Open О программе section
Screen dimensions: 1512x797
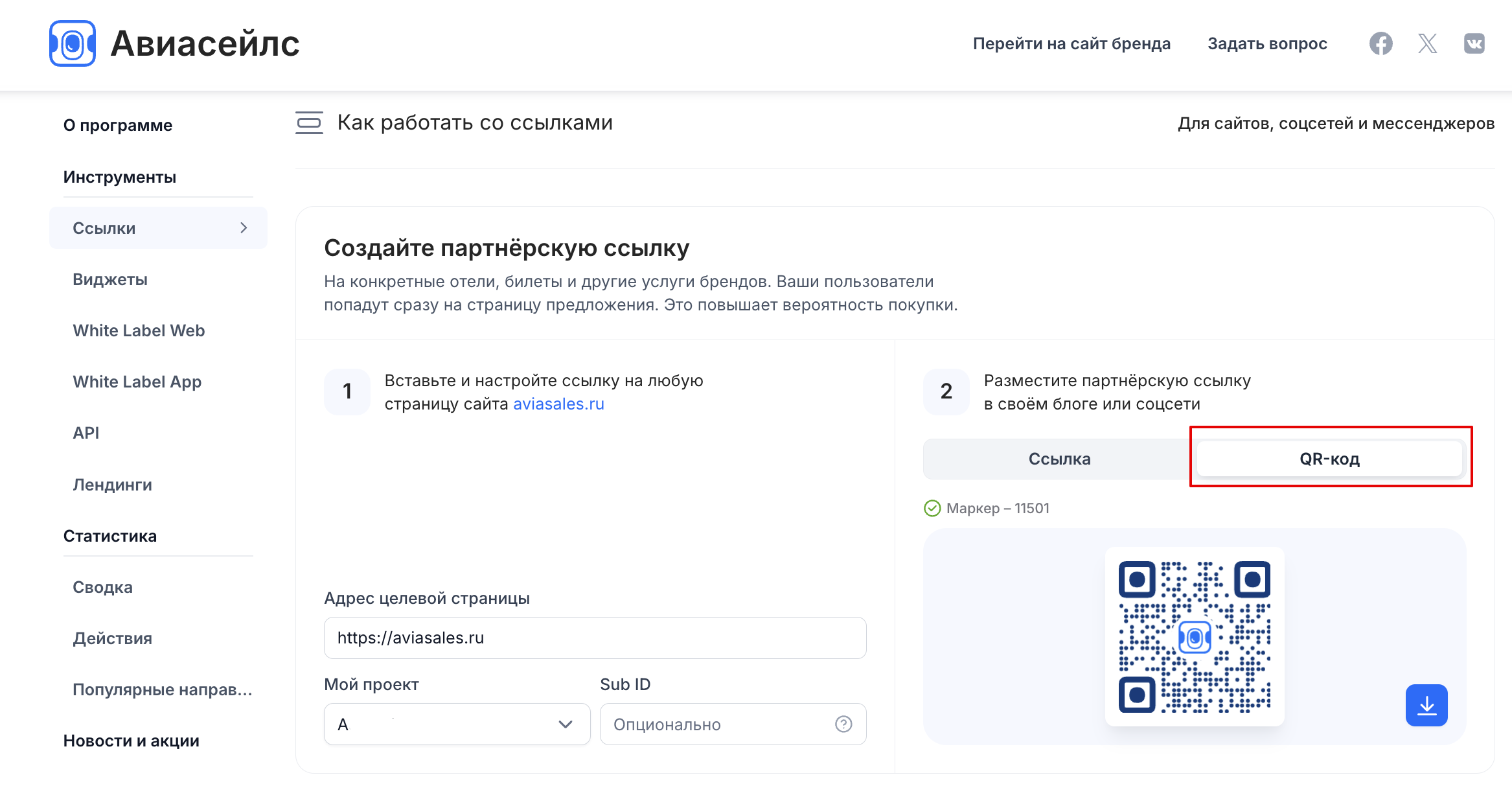click(118, 125)
